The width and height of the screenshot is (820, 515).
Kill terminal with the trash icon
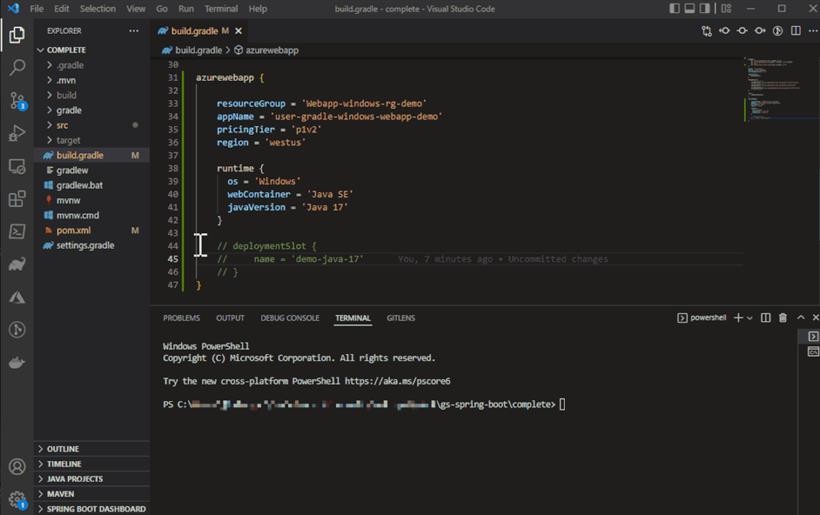click(x=783, y=317)
